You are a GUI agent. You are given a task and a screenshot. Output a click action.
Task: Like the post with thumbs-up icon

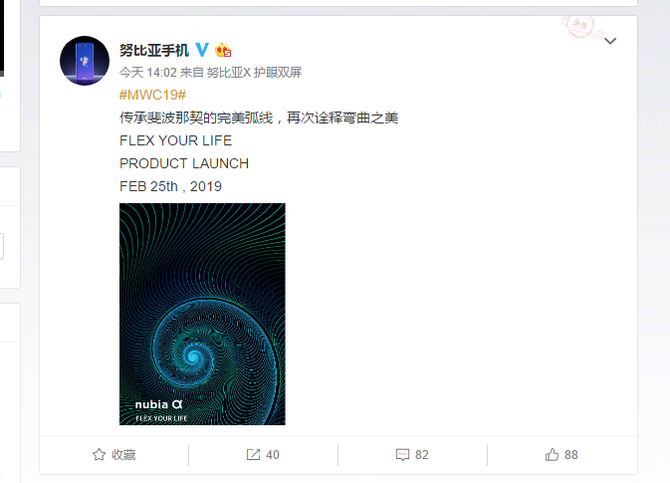[x=552, y=454]
